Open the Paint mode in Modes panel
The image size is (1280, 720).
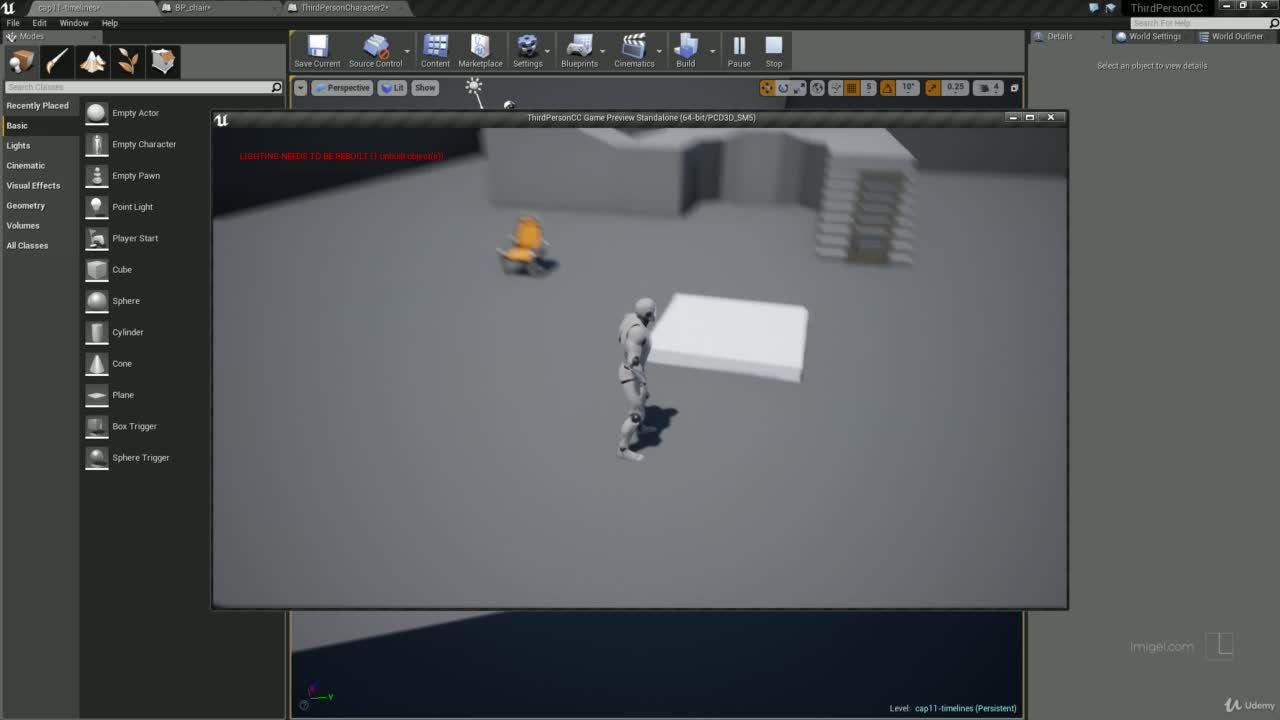click(57, 61)
